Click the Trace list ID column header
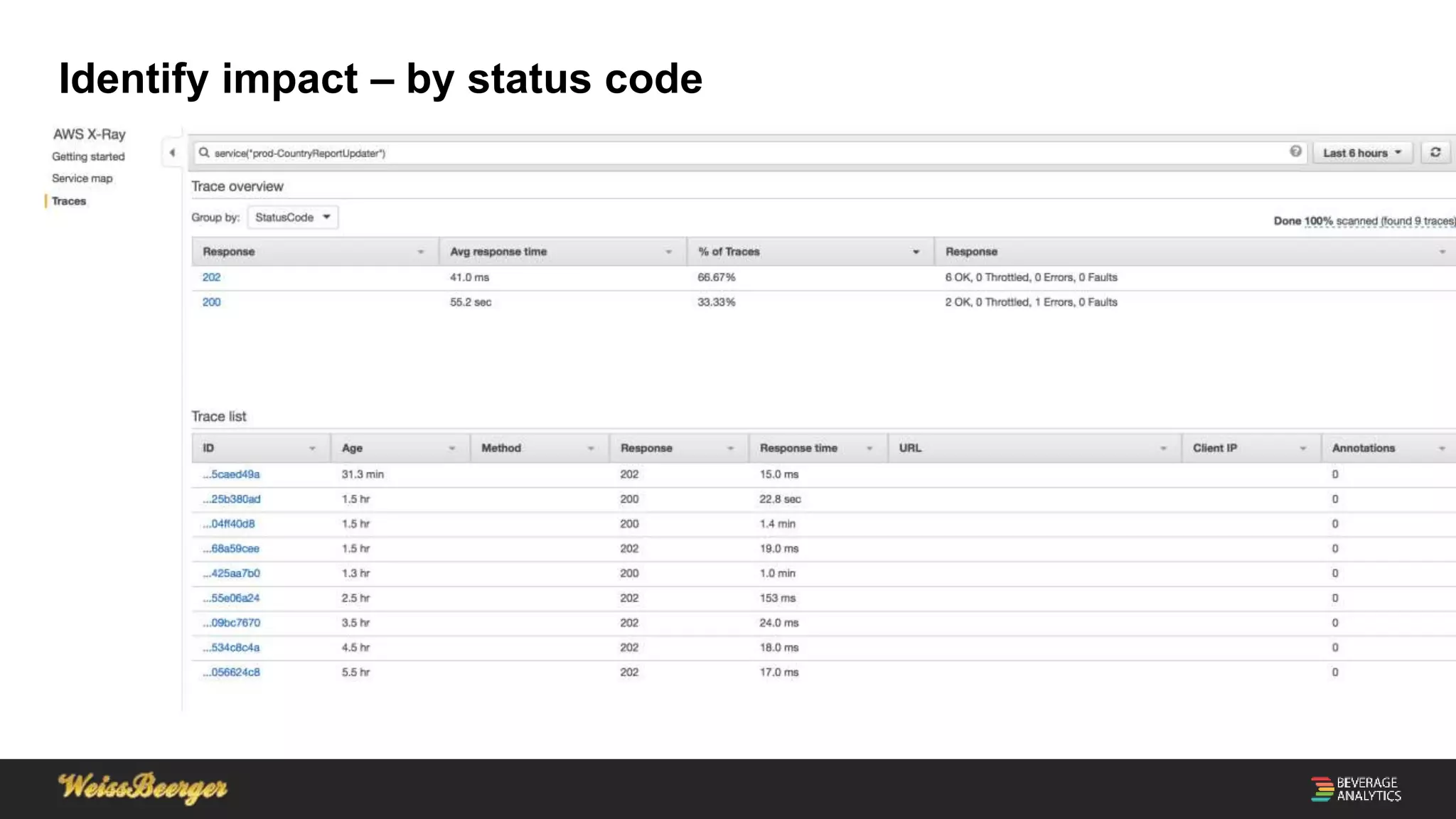This screenshot has height=819, width=1456. pyautogui.click(x=261, y=448)
